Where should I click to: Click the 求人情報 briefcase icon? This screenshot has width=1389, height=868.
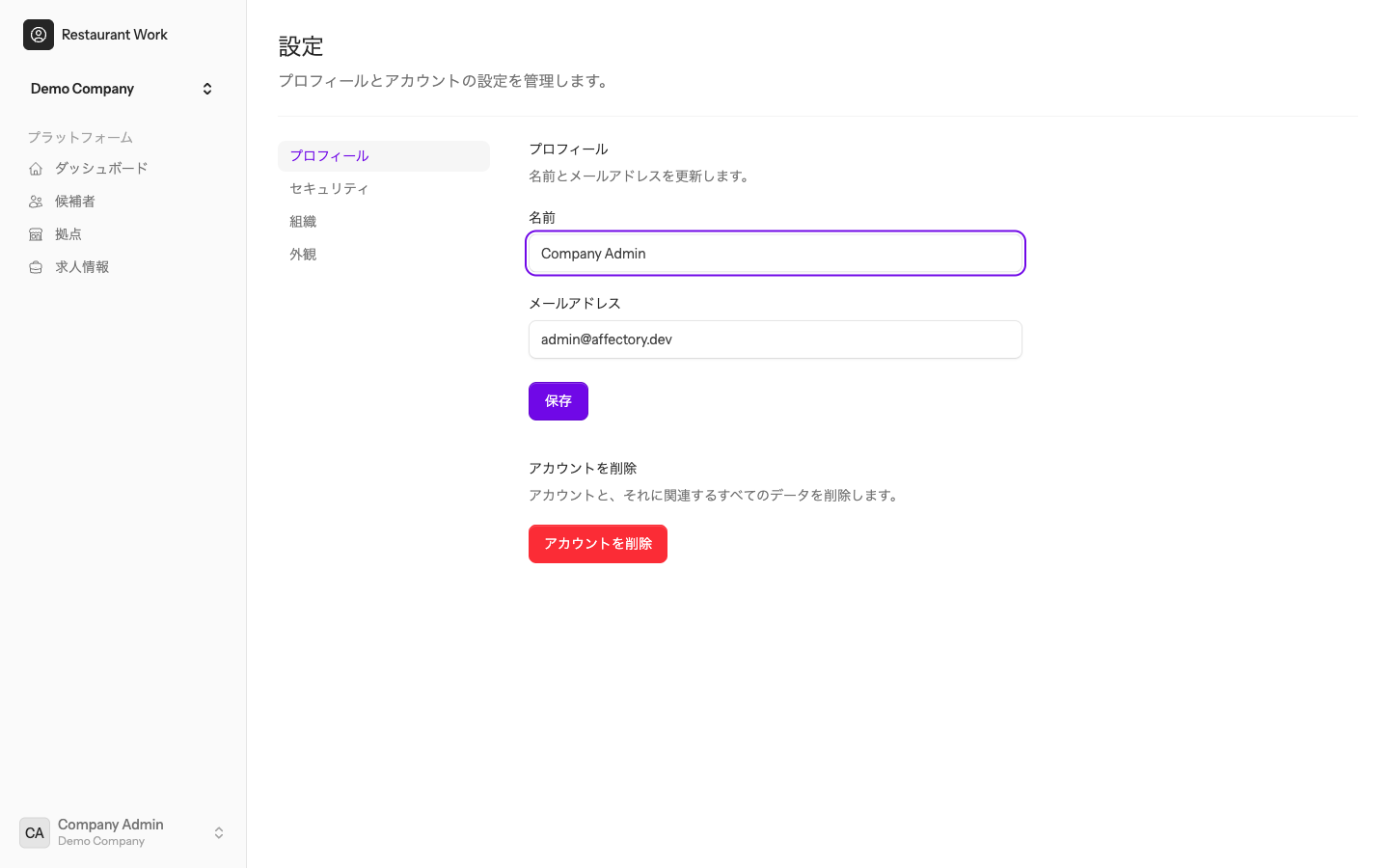(36, 267)
